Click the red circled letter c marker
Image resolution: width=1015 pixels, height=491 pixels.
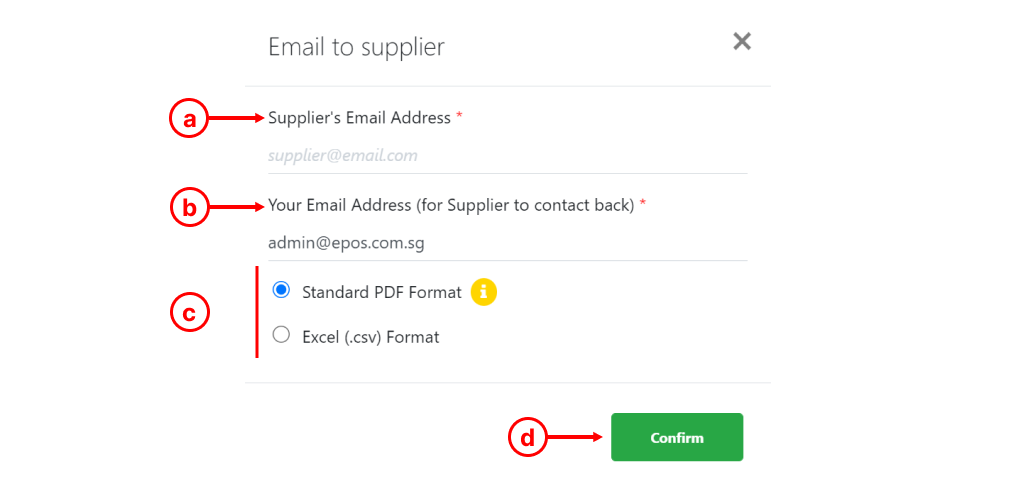tap(190, 313)
